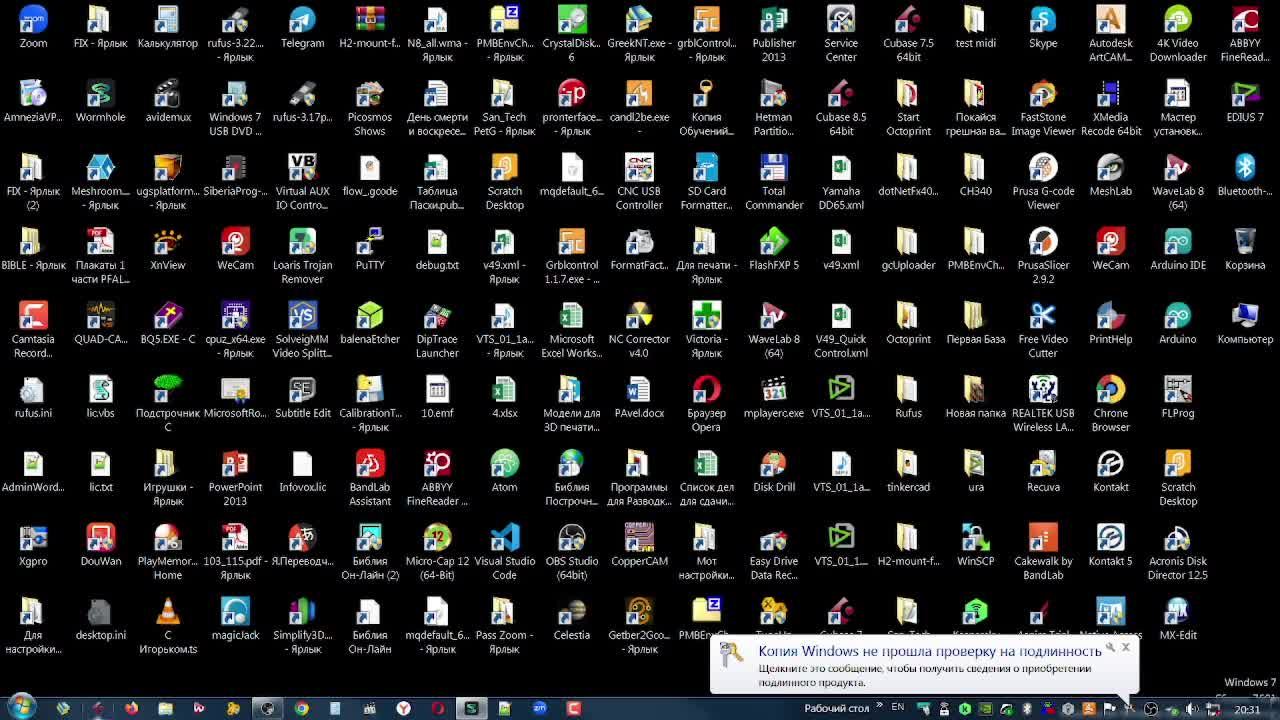Open Disk Drill desktop icon
Image resolution: width=1280 pixels, height=720 pixels.
click(774, 471)
